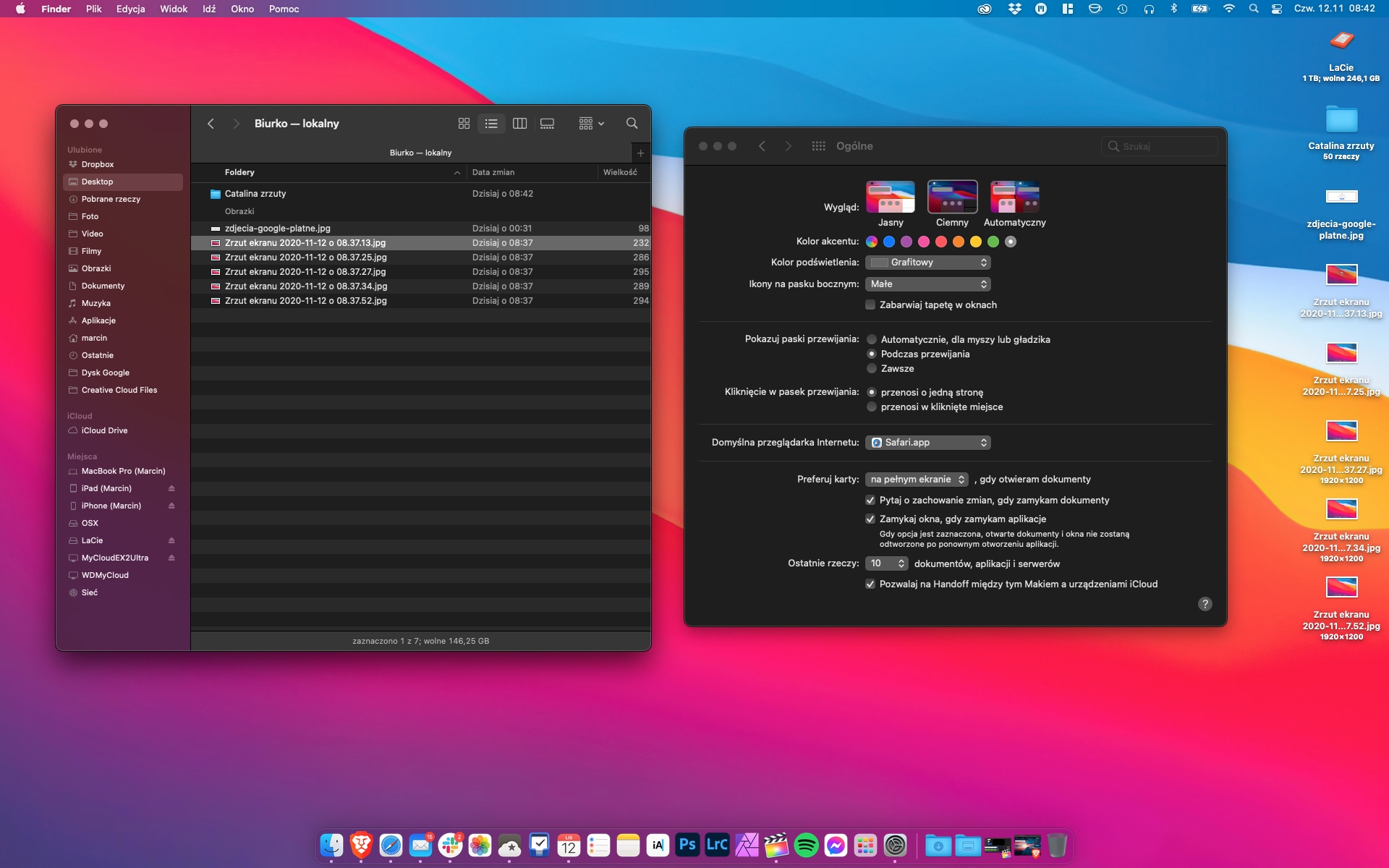Viewport: 1389px width, 868px height.
Task: Open iA Writer from Dock
Action: pyautogui.click(x=658, y=845)
